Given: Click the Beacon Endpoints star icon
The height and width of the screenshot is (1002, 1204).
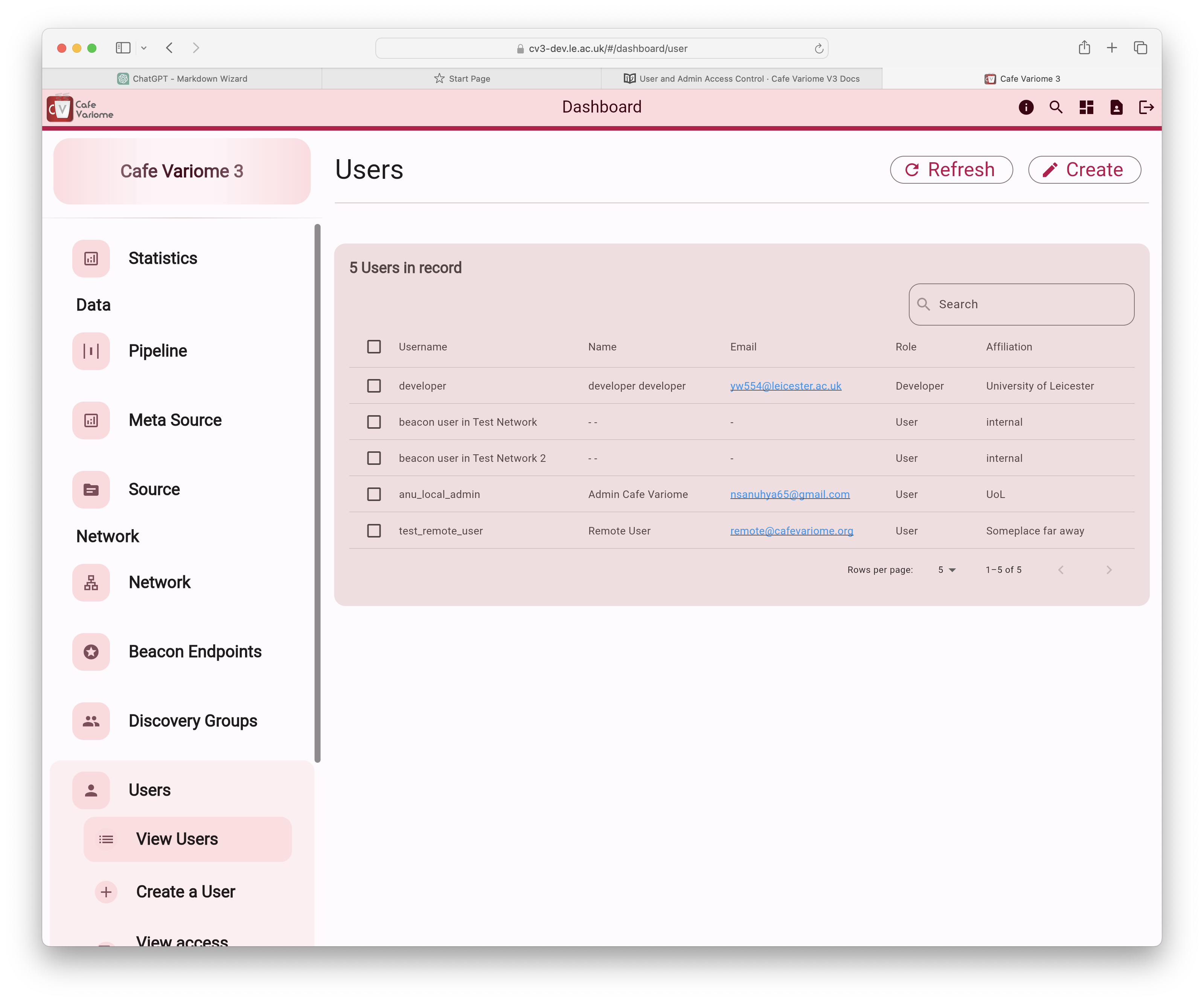Looking at the screenshot, I should [x=91, y=652].
